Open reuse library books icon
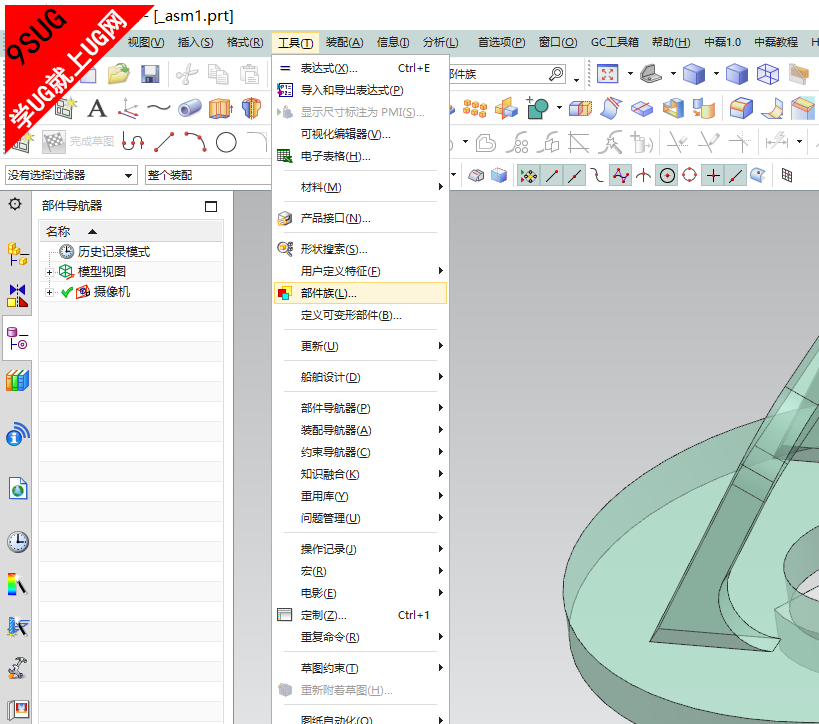 (x=17, y=380)
